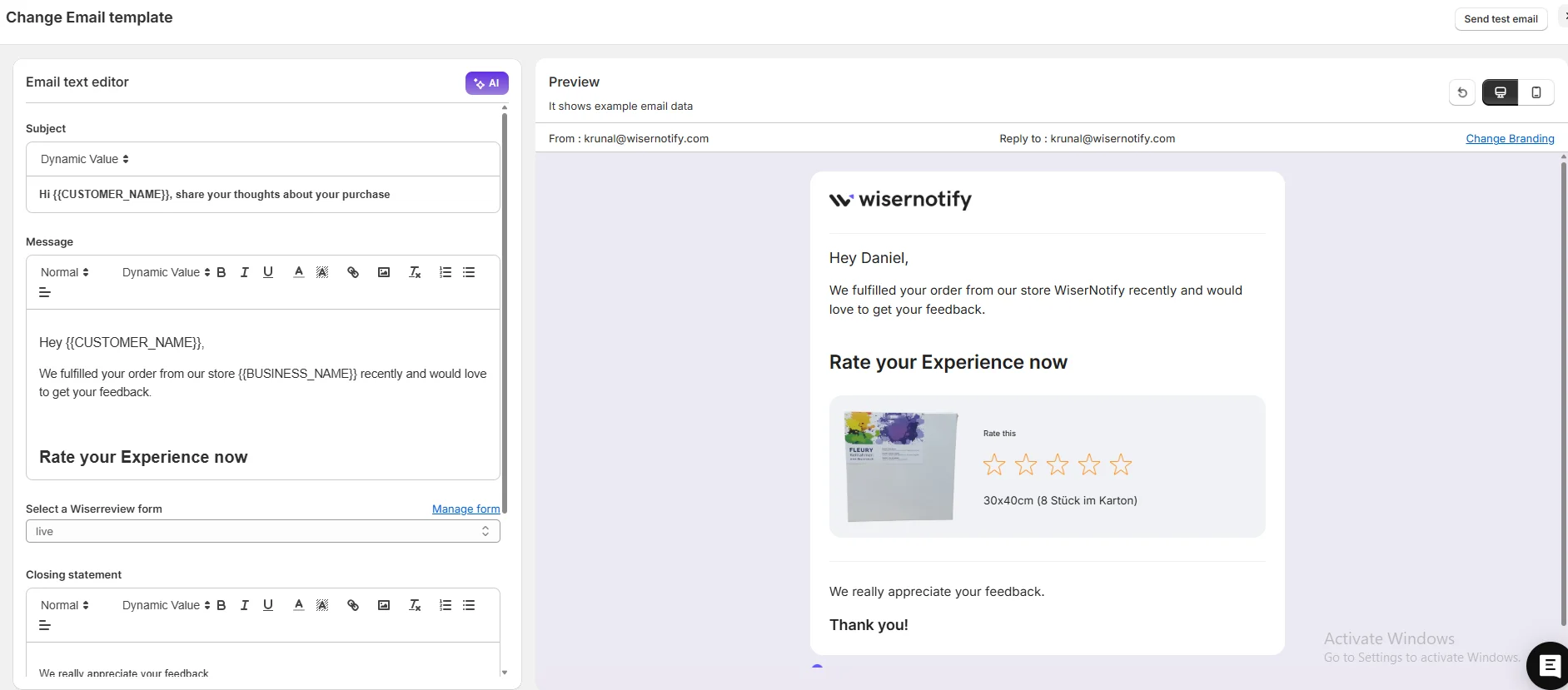Click into the Message editor body
This screenshot has width=1568, height=690.
tap(263, 395)
